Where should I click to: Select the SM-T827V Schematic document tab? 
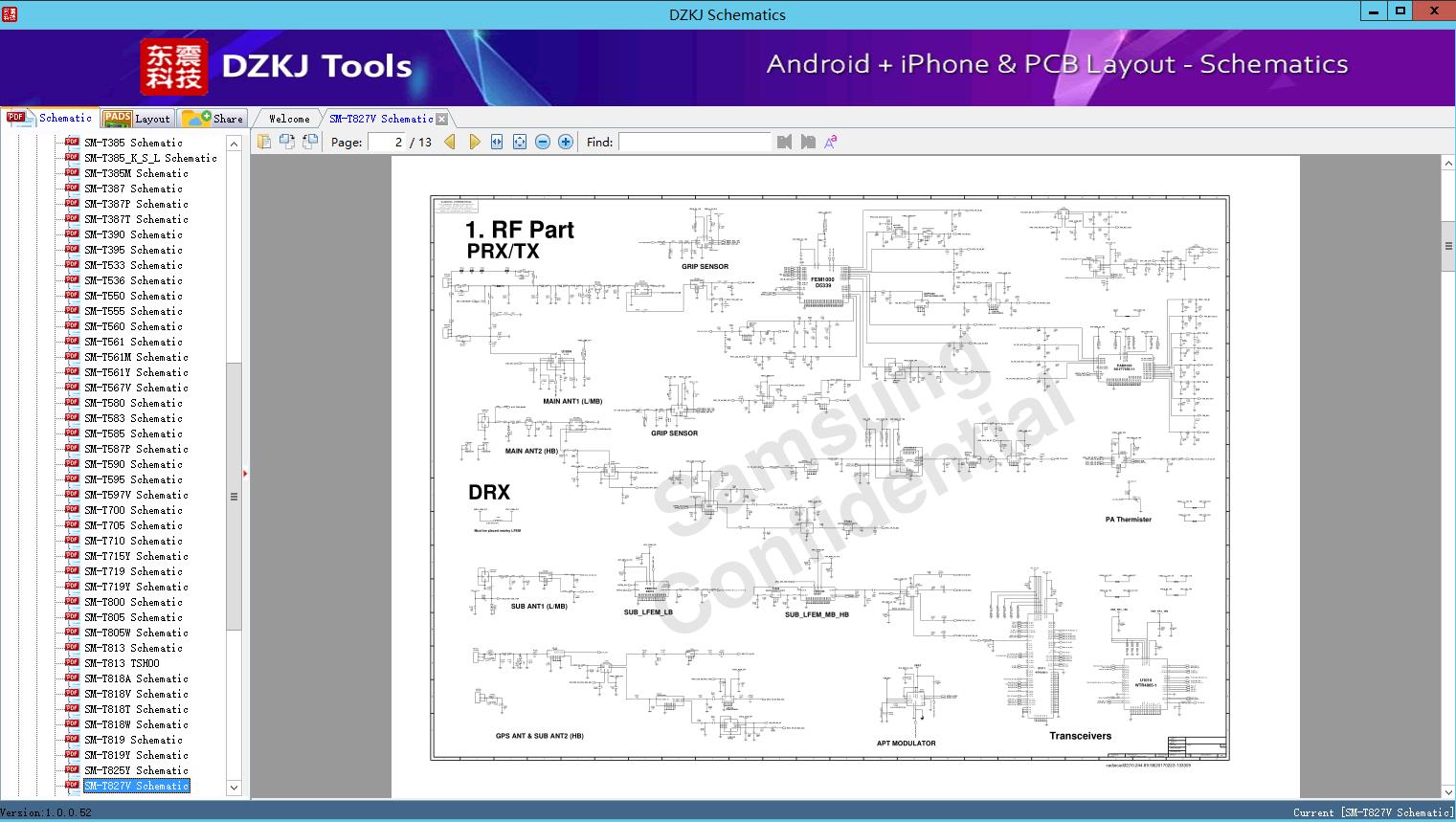coord(381,119)
